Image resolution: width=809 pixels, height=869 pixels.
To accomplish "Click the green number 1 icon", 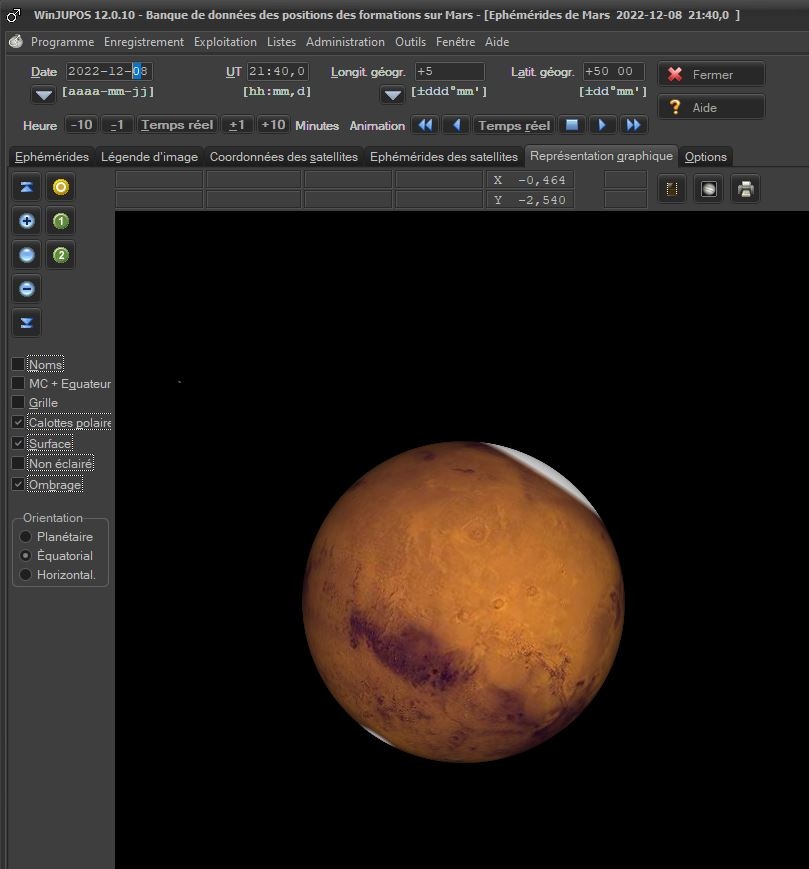I will [61, 221].
